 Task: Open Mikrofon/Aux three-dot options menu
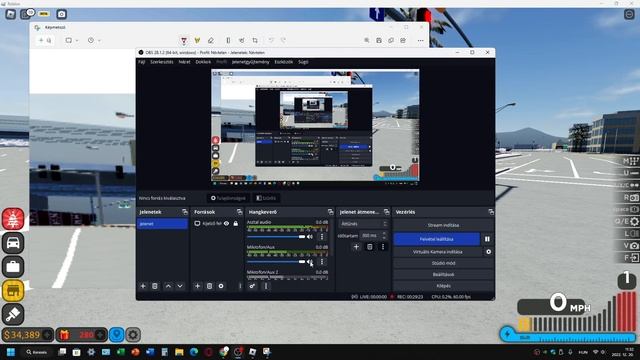(322, 262)
